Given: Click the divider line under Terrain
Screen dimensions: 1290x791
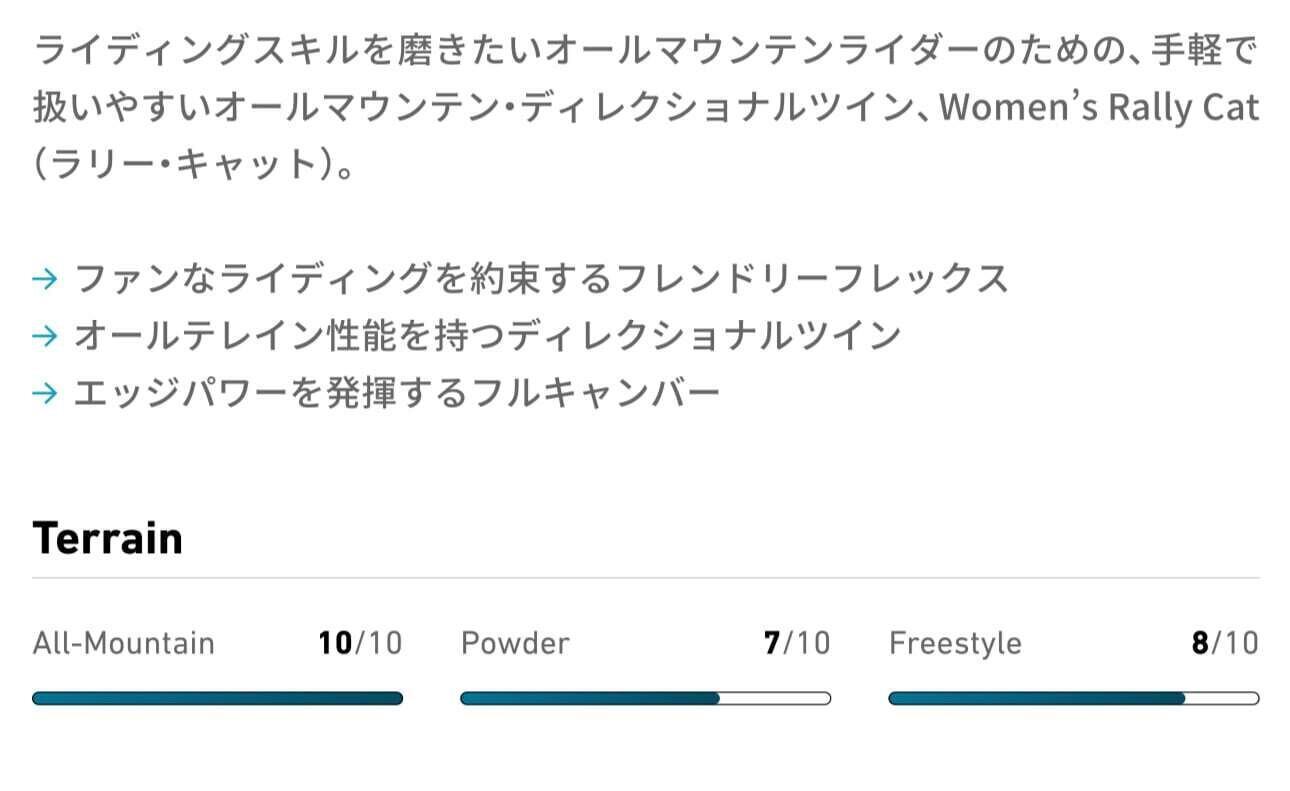Looking at the screenshot, I should pyautogui.click(x=645, y=578).
